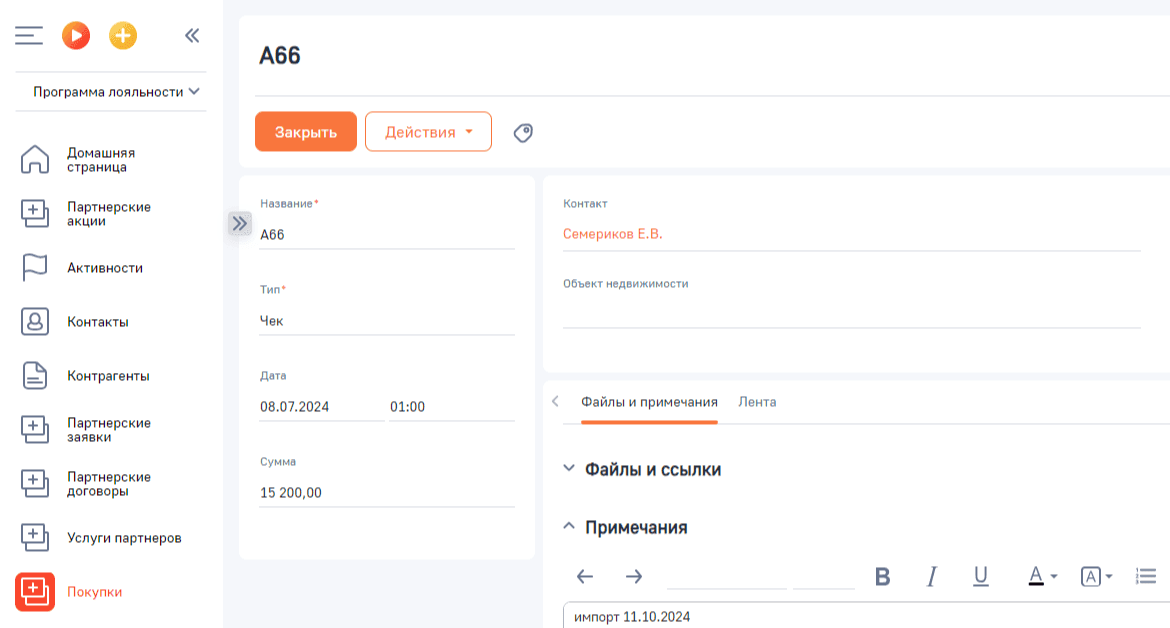Screen dimensions: 1170x628
Task: Open the font family selector in editor
Action: pos(727,577)
